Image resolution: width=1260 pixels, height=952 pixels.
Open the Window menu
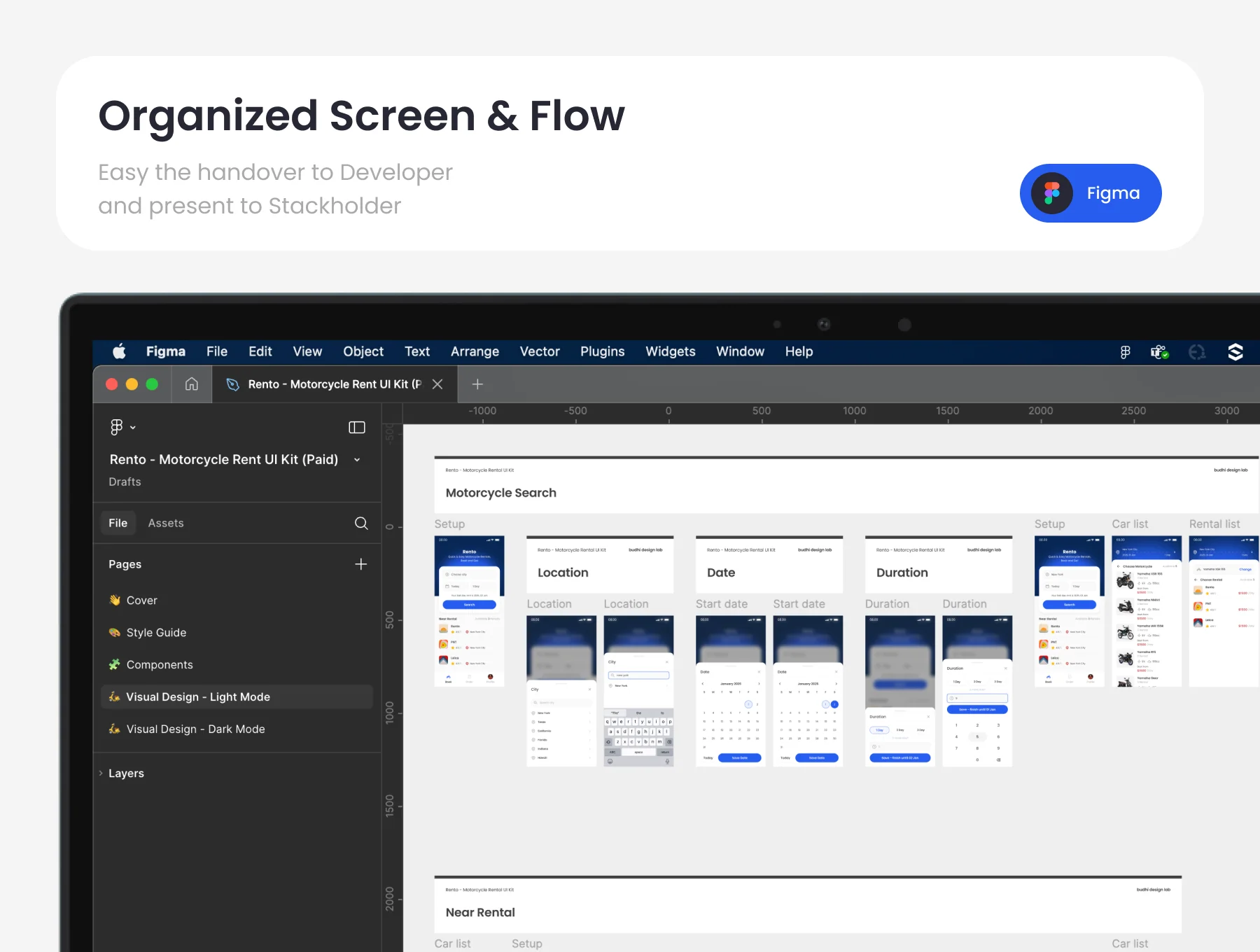point(741,351)
